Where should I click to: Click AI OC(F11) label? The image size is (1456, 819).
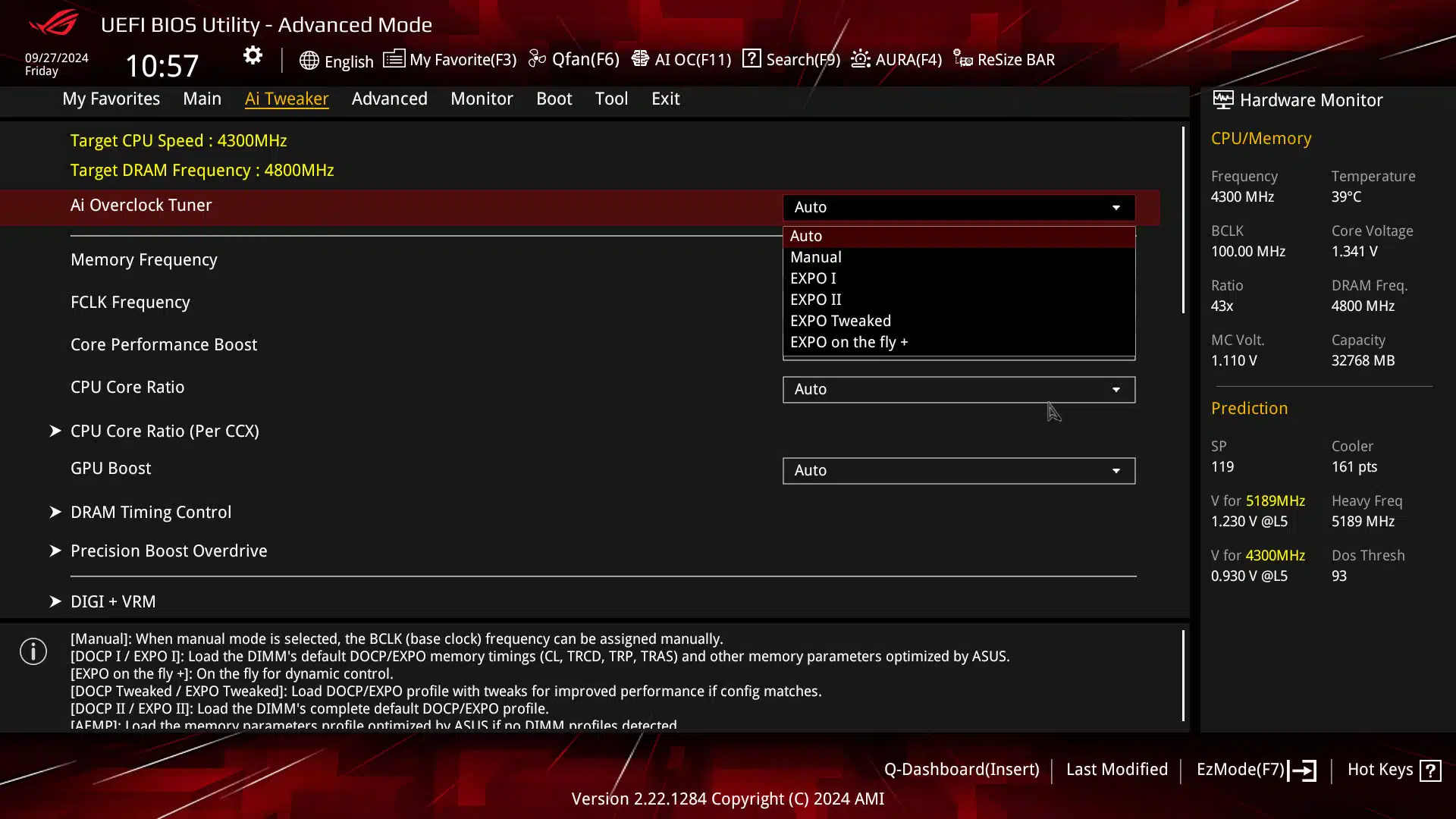(x=692, y=59)
